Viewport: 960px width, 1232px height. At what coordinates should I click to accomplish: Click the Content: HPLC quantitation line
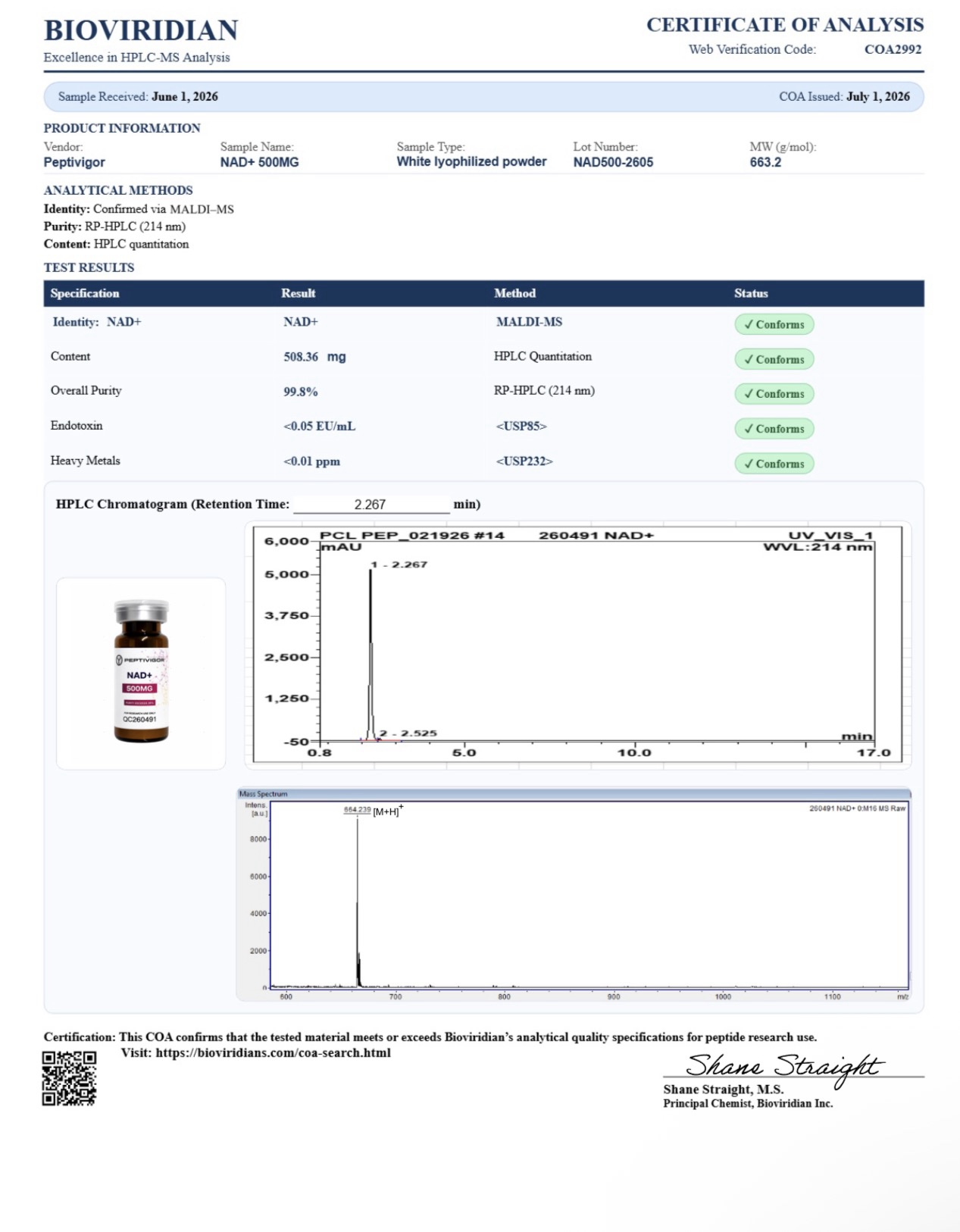tap(116, 244)
